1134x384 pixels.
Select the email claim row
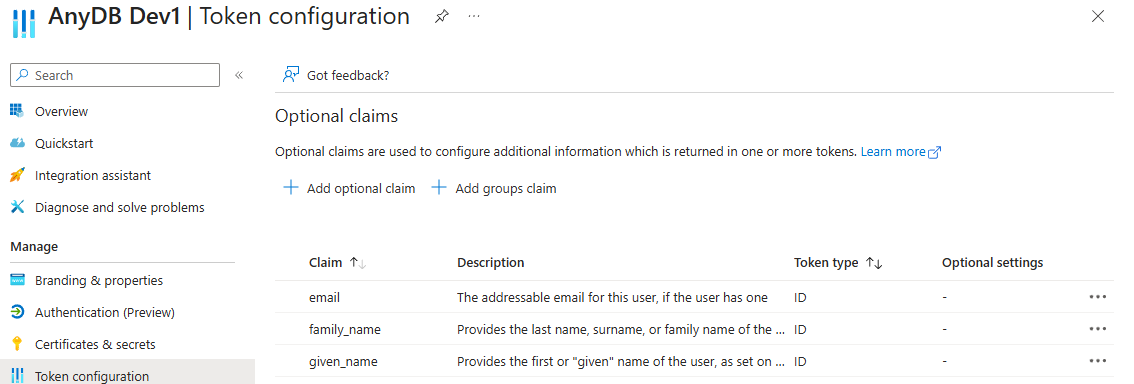point(694,297)
